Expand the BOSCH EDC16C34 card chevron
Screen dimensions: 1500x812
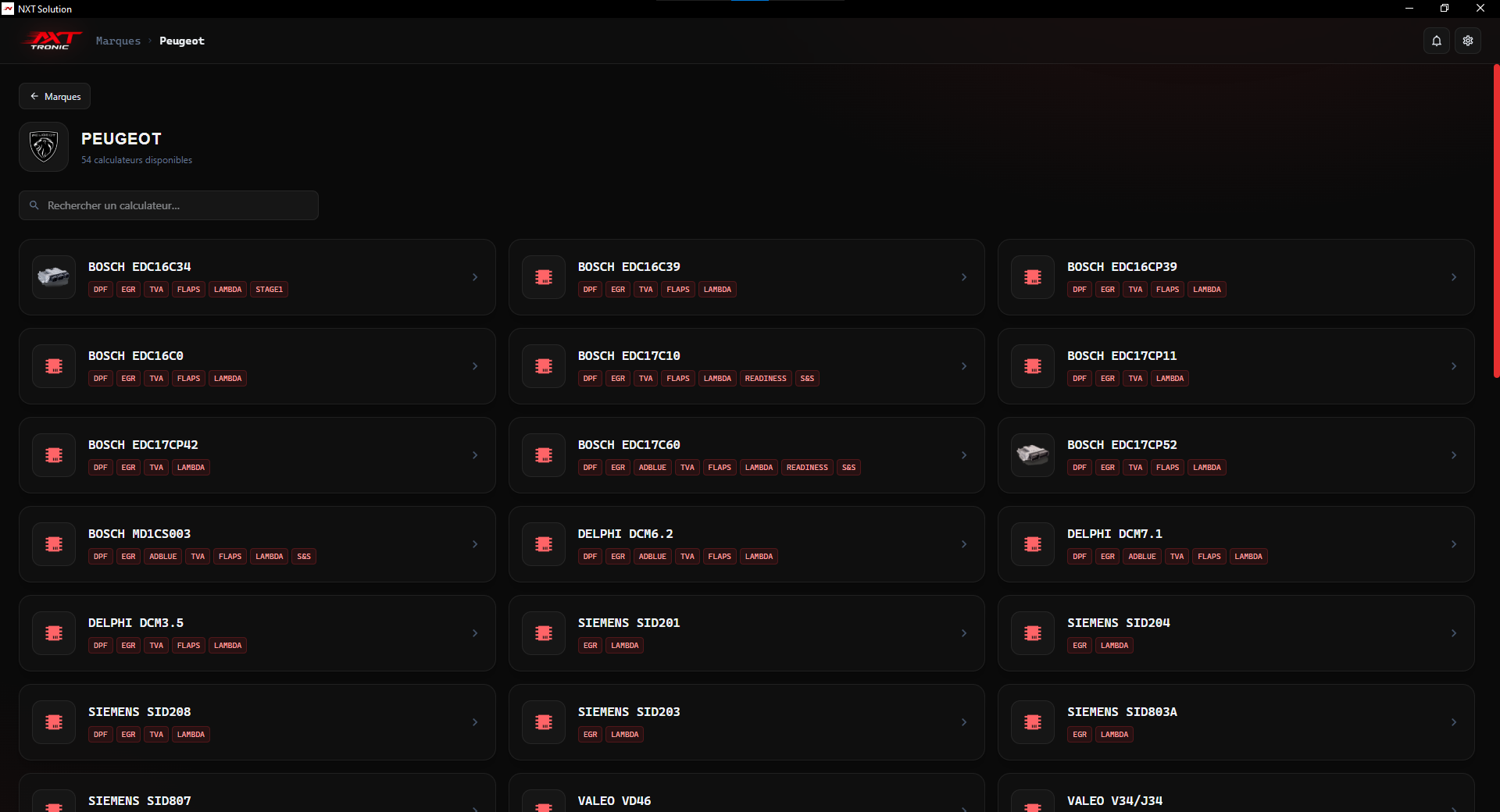[x=475, y=277]
